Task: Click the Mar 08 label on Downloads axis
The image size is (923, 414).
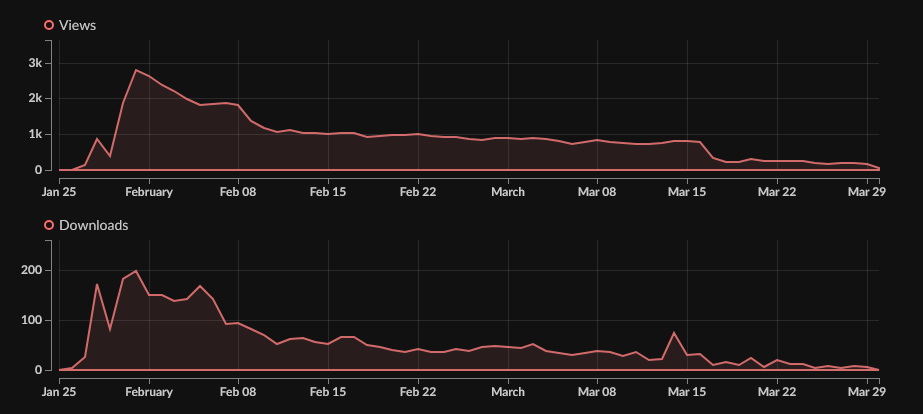Action: pyautogui.click(x=597, y=392)
